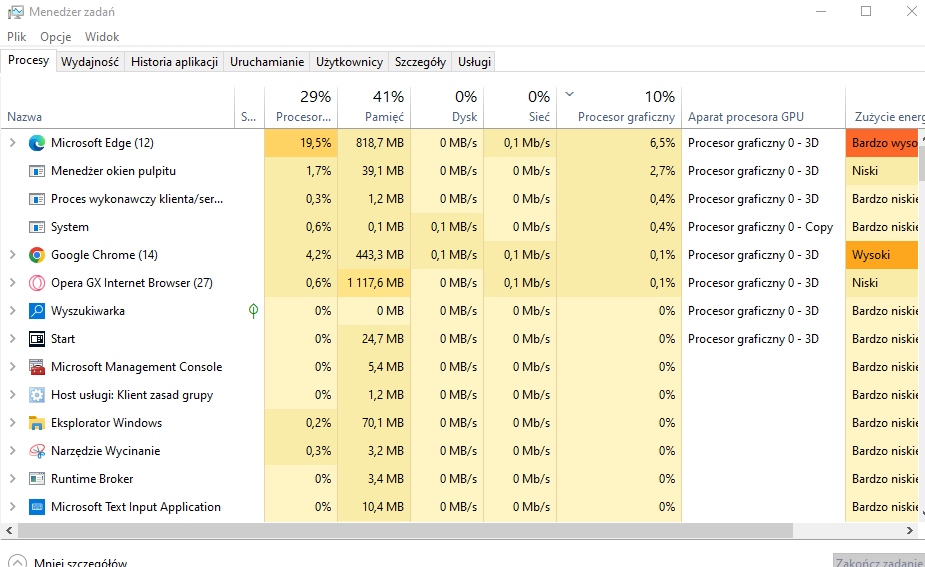
Task: Click the vertical scrollbar thumb
Action: 921,162
